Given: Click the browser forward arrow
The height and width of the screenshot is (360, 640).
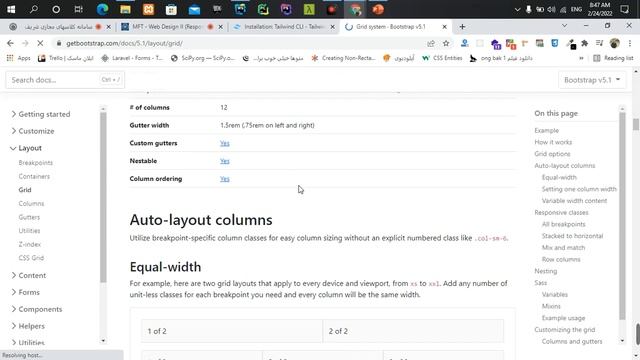Looking at the screenshot, I should coord(25,43).
